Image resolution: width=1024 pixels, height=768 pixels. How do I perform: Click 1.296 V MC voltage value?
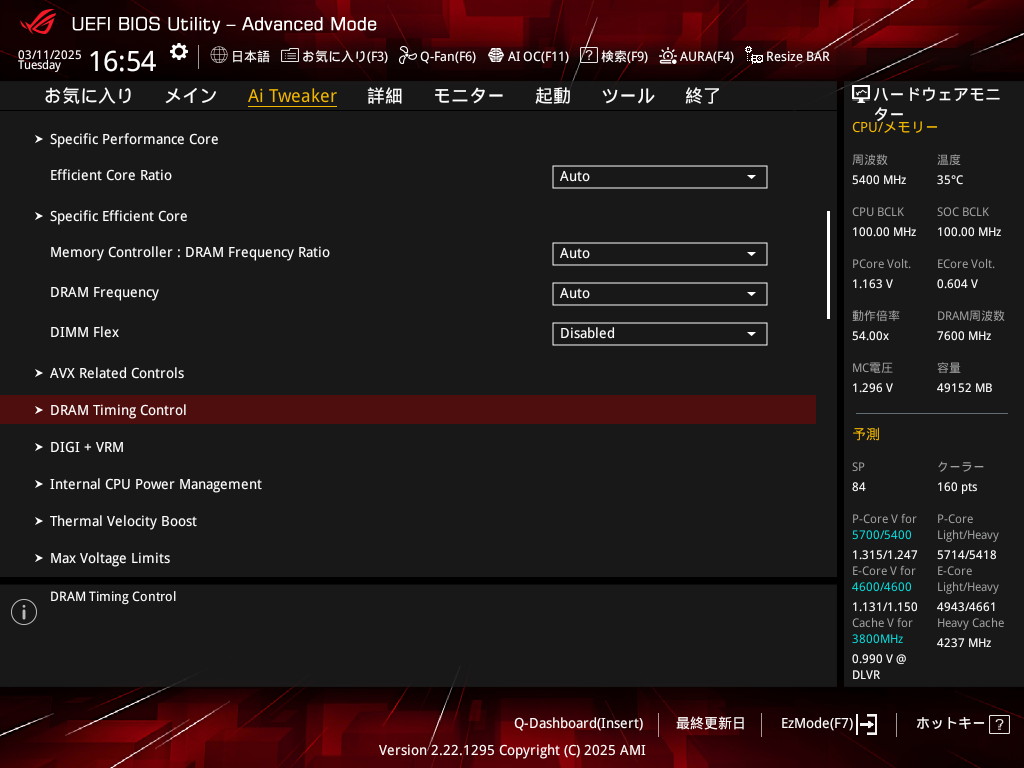pos(872,388)
